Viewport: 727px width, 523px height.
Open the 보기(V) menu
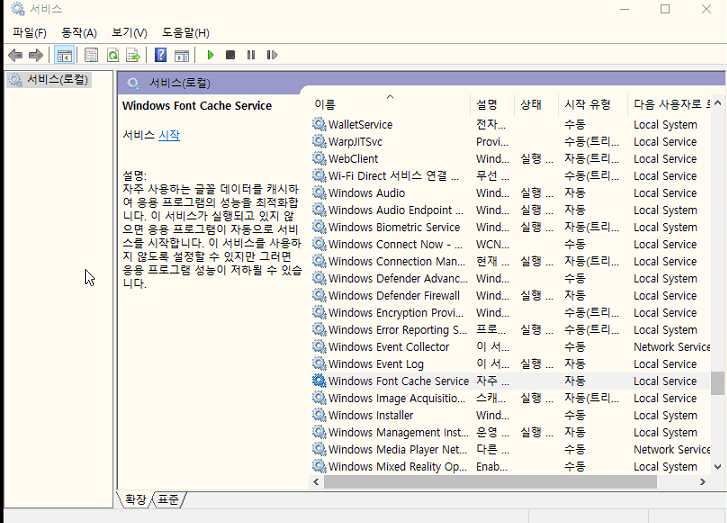(x=129, y=33)
